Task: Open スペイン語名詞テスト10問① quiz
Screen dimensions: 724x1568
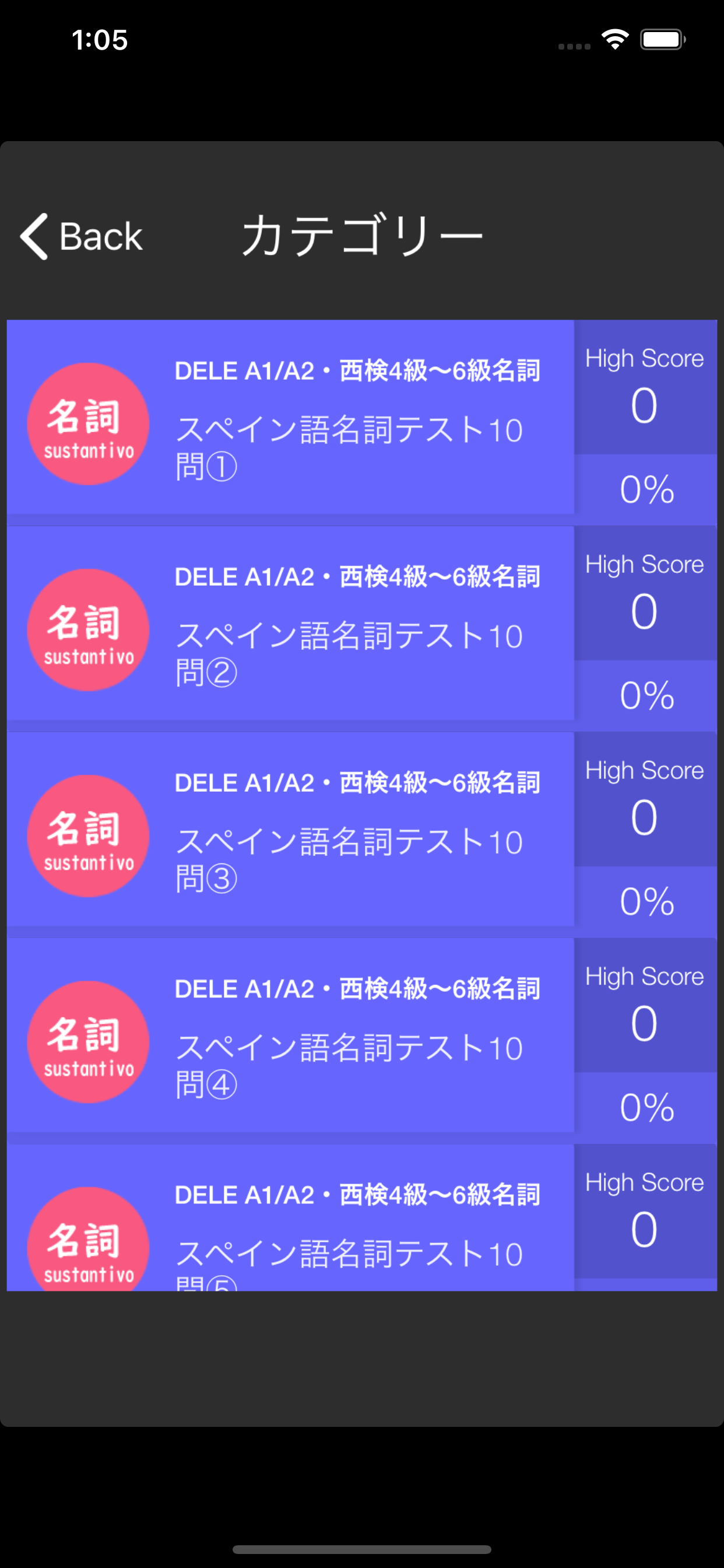Action: click(x=349, y=448)
